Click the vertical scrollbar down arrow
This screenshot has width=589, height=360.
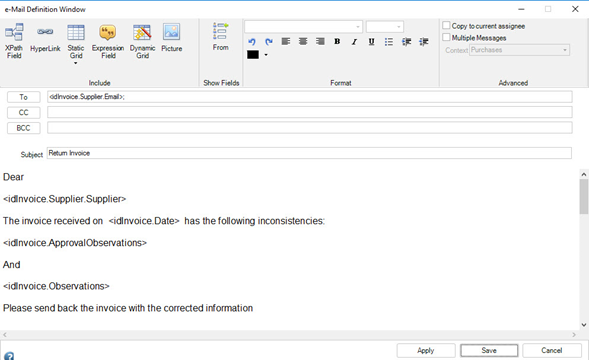(583, 325)
